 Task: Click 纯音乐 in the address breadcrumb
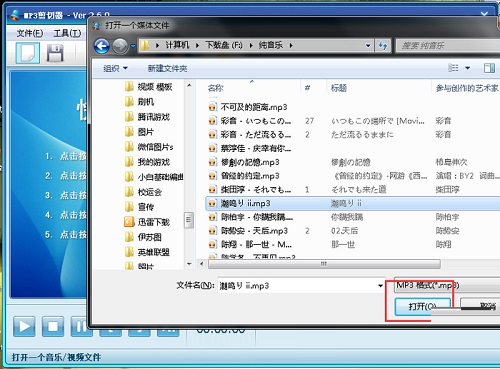pos(270,45)
